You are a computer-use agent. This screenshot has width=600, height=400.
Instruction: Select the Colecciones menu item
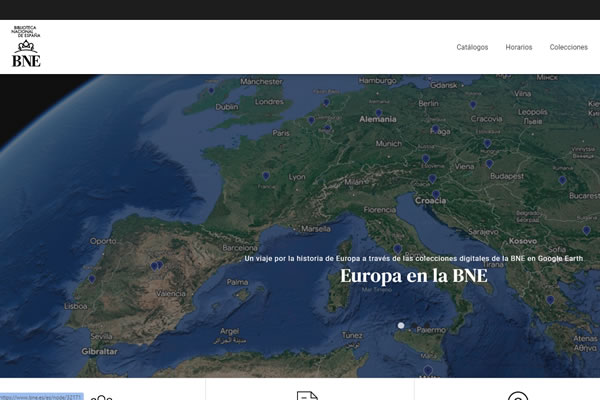point(569,47)
